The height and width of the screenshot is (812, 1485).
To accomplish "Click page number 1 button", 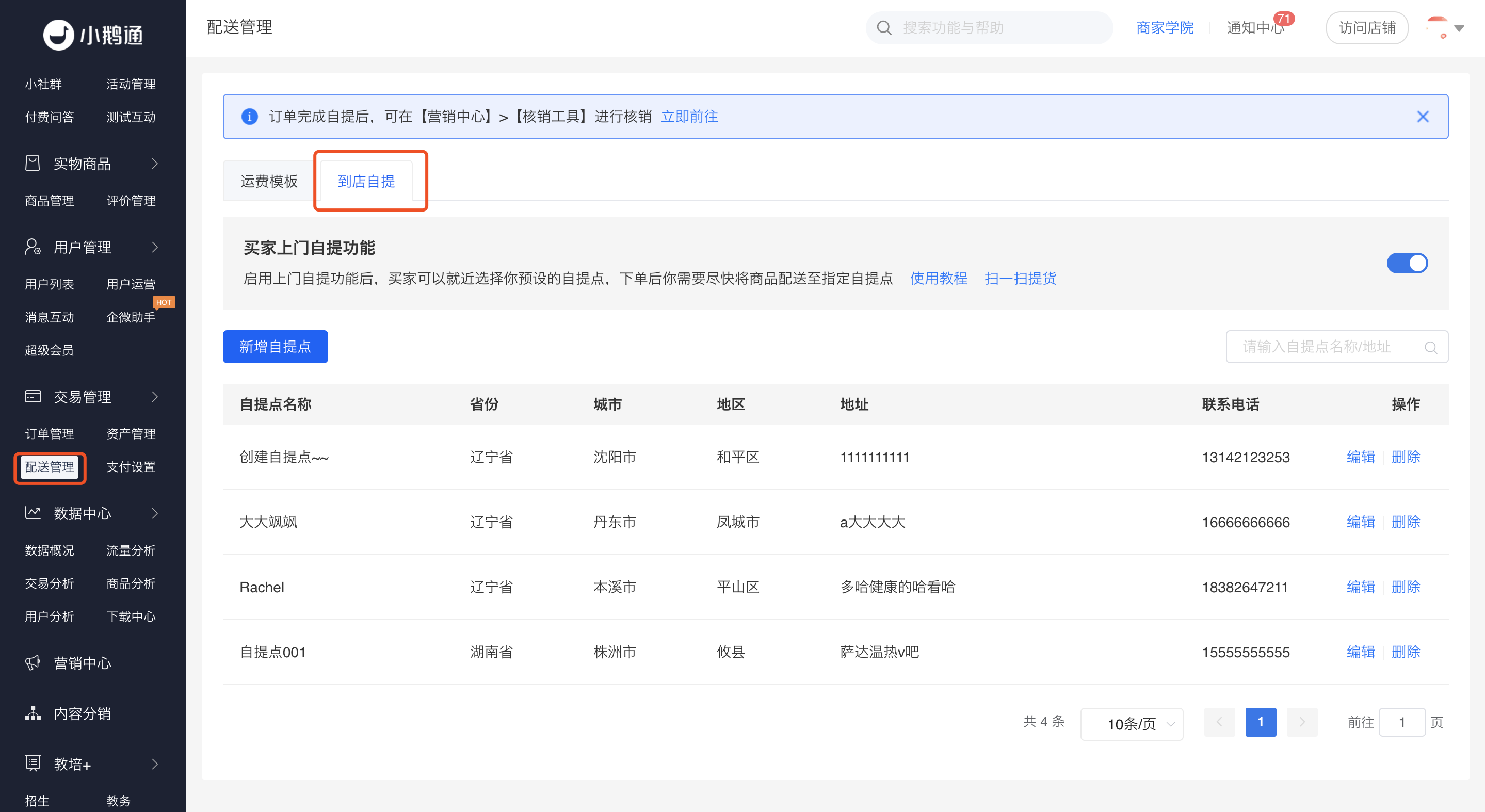I will click(1260, 722).
